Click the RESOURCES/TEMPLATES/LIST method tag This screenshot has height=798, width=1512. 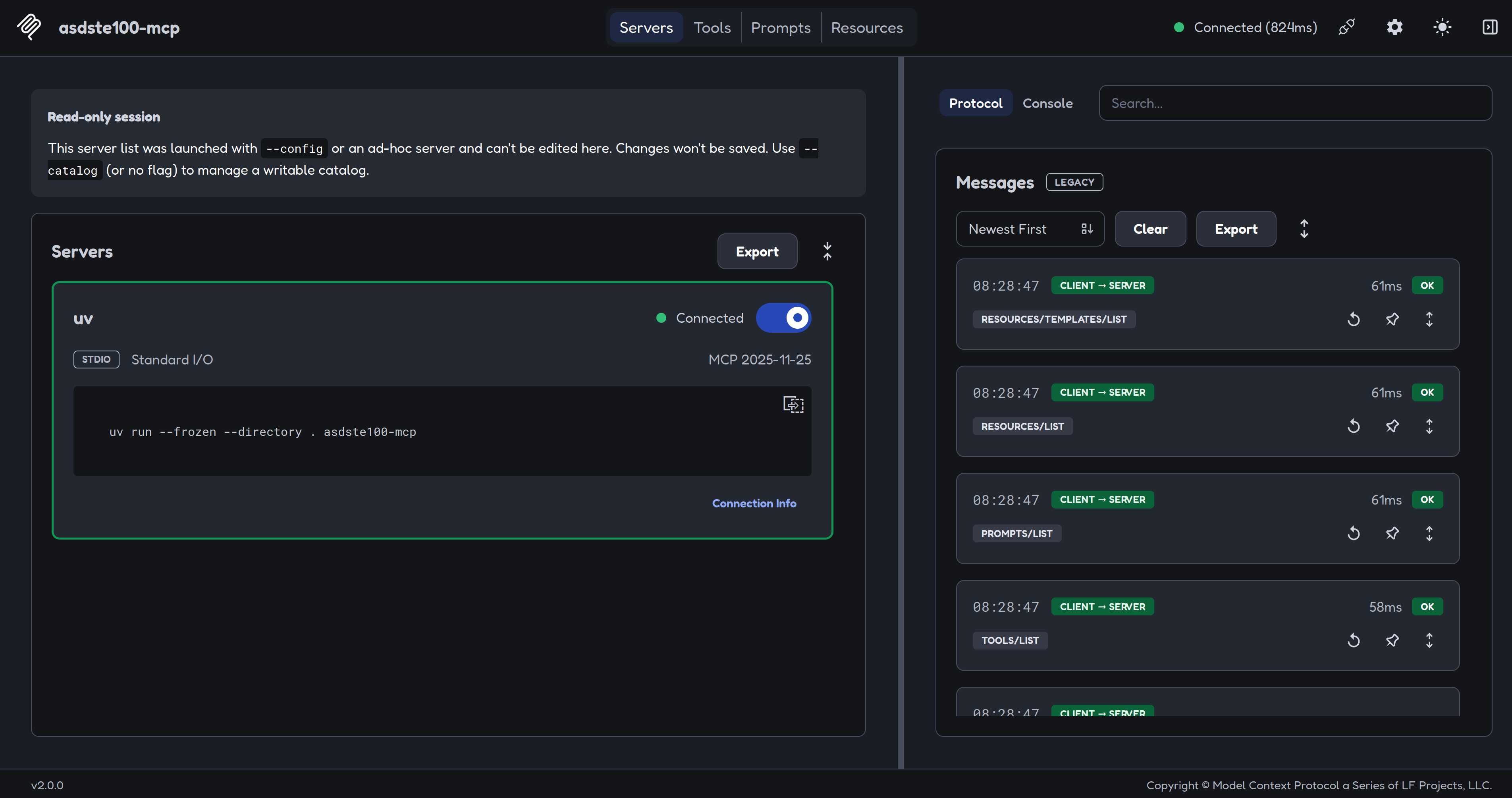(1053, 319)
